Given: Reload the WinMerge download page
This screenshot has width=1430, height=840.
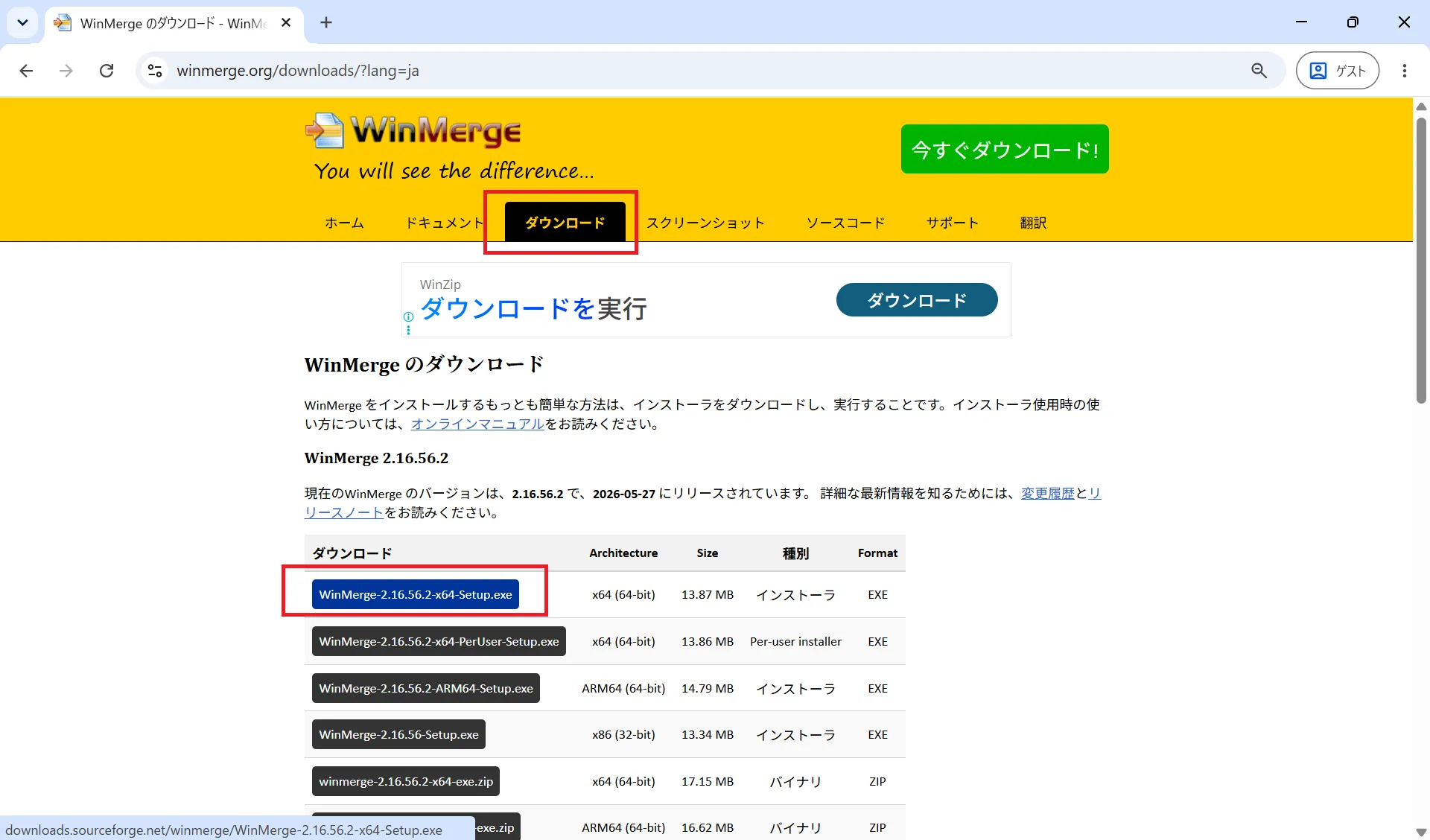Looking at the screenshot, I should [107, 71].
